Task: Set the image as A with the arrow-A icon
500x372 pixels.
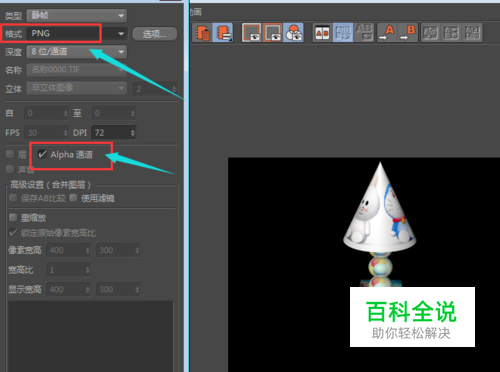Action: (x=387, y=33)
